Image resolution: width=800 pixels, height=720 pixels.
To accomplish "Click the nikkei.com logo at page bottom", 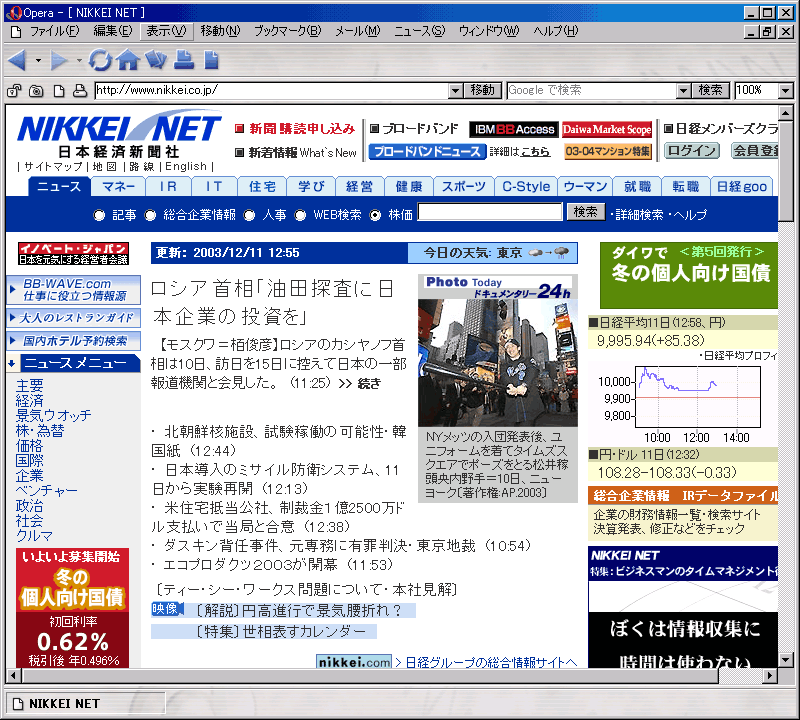I will click(x=354, y=662).
